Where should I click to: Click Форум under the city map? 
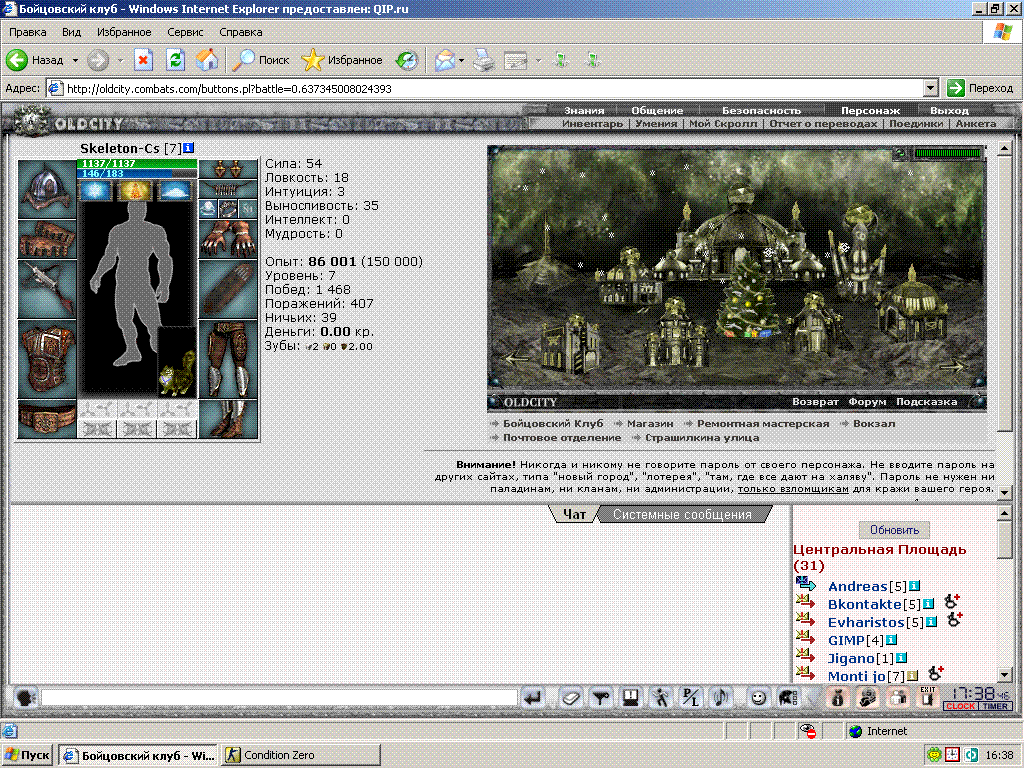click(x=867, y=402)
